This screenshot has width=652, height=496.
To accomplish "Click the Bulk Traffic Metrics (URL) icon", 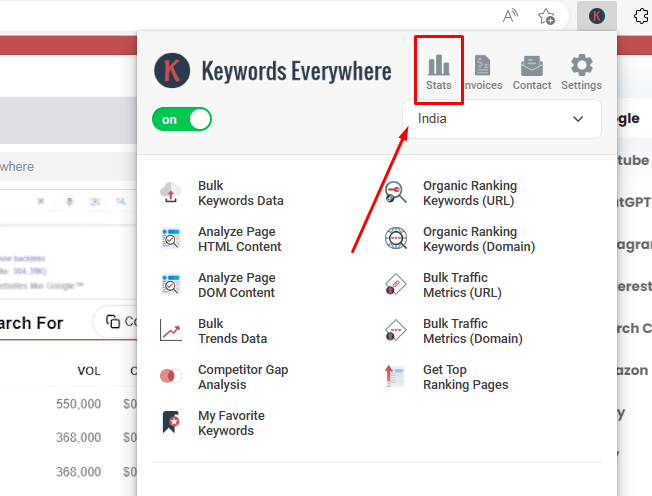I will pos(395,284).
